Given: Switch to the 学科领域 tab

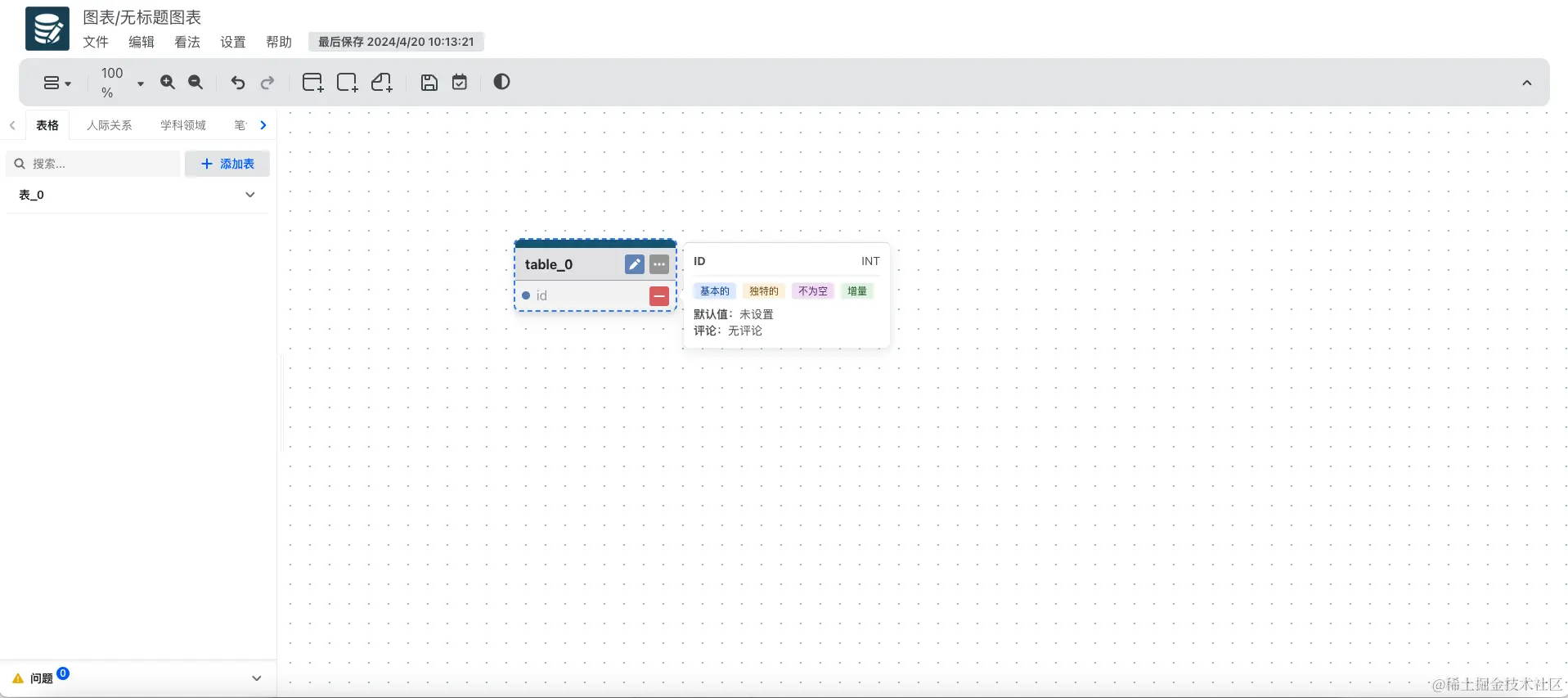Looking at the screenshot, I should [183, 125].
